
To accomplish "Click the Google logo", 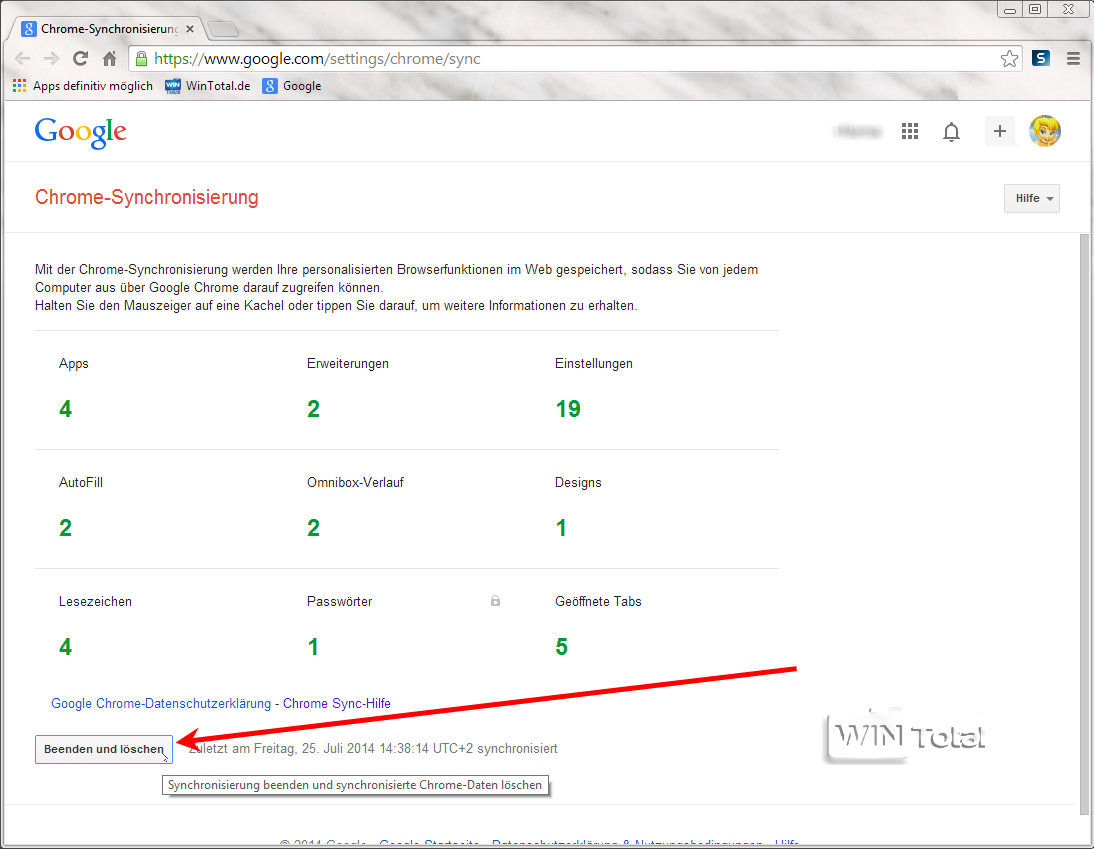I will pos(81,132).
